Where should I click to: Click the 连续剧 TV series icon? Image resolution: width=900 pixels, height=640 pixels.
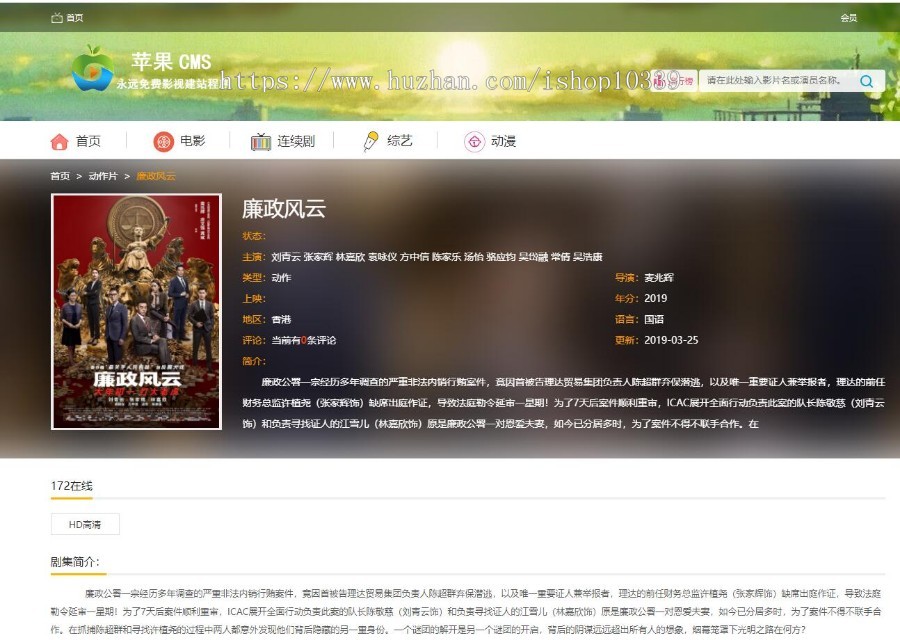click(x=259, y=141)
